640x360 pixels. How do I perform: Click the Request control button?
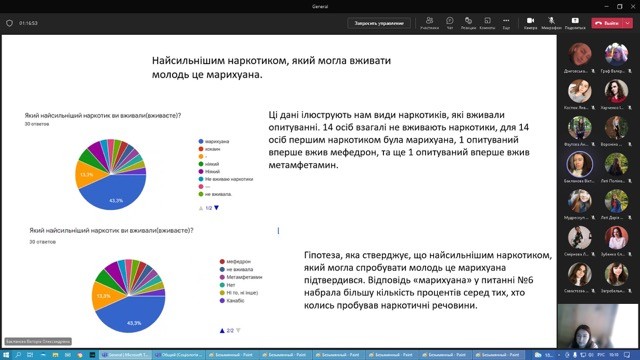[x=379, y=23]
